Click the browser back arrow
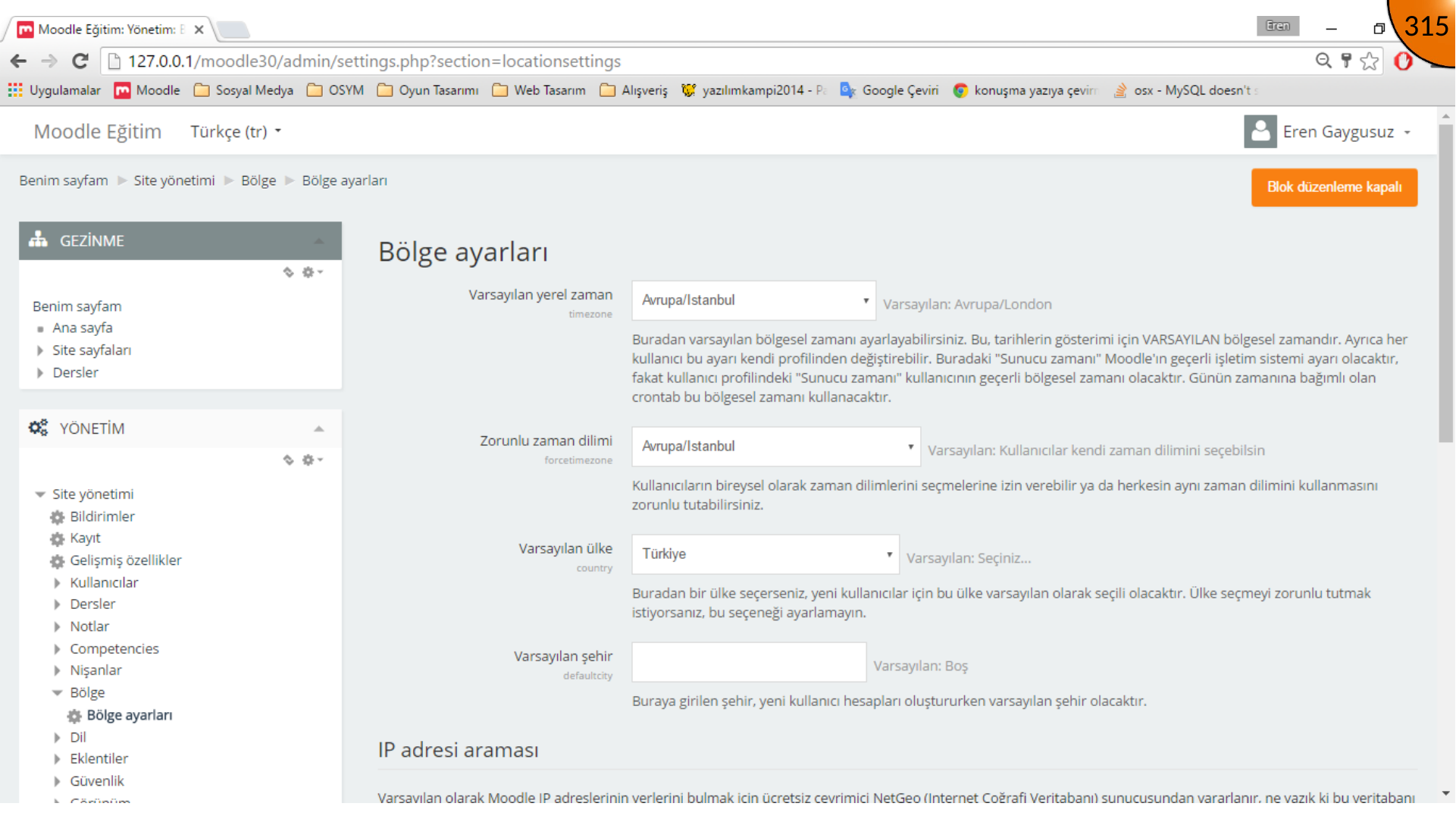The height and width of the screenshot is (819, 1456). tap(19, 61)
